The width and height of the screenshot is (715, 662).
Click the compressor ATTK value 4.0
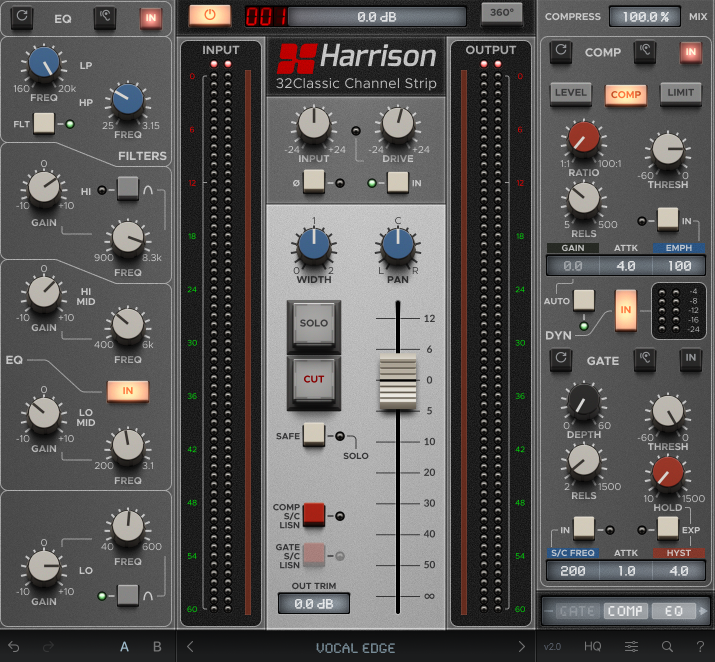click(x=626, y=266)
